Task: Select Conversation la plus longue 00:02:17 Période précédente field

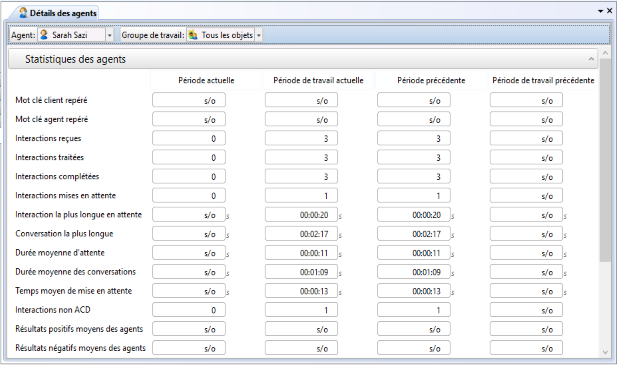Action: click(x=414, y=234)
